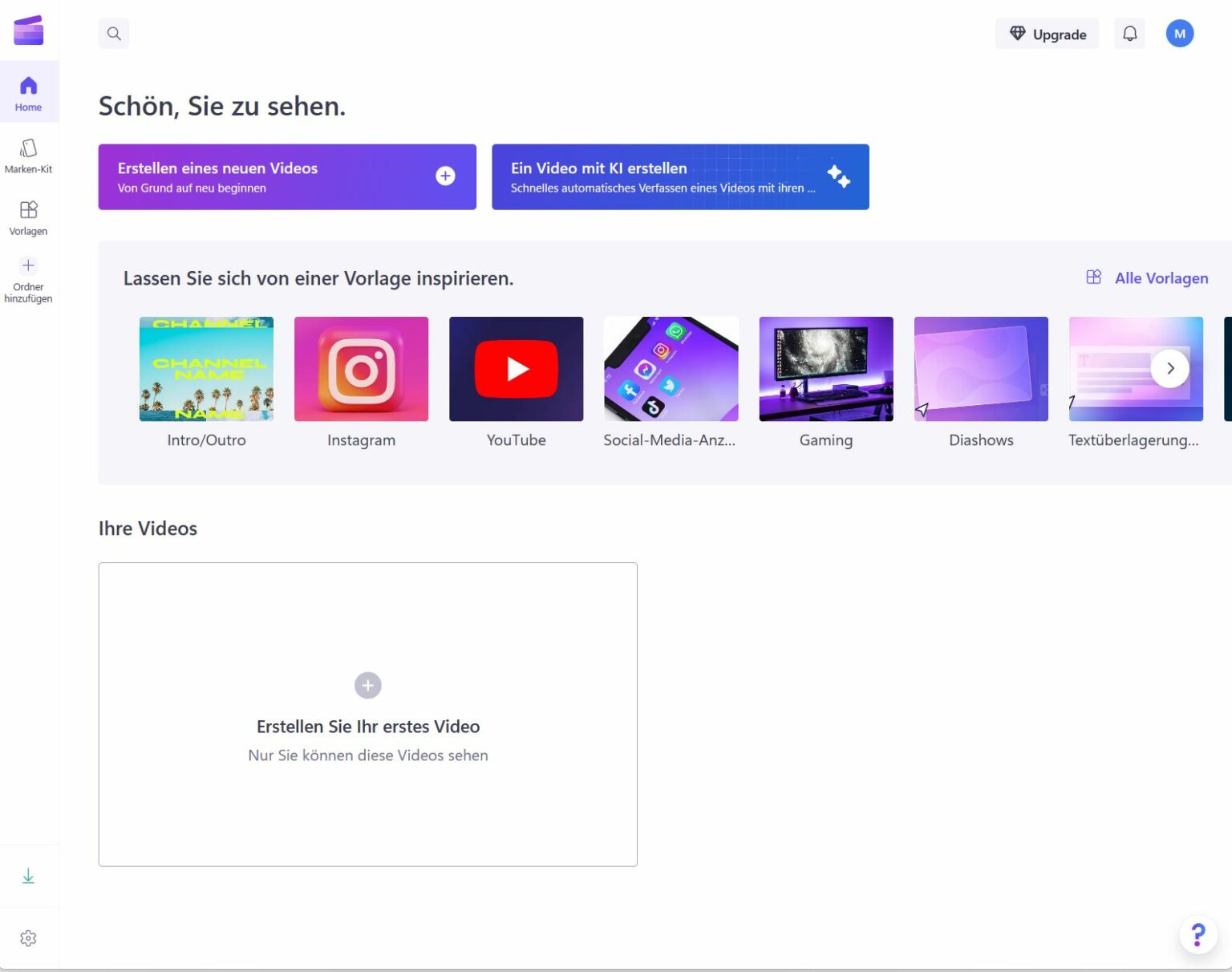Image resolution: width=1232 pixels, height=972 pixels.
Task: Select the Instagram template thumbnail
Action: tap(361, 368)
